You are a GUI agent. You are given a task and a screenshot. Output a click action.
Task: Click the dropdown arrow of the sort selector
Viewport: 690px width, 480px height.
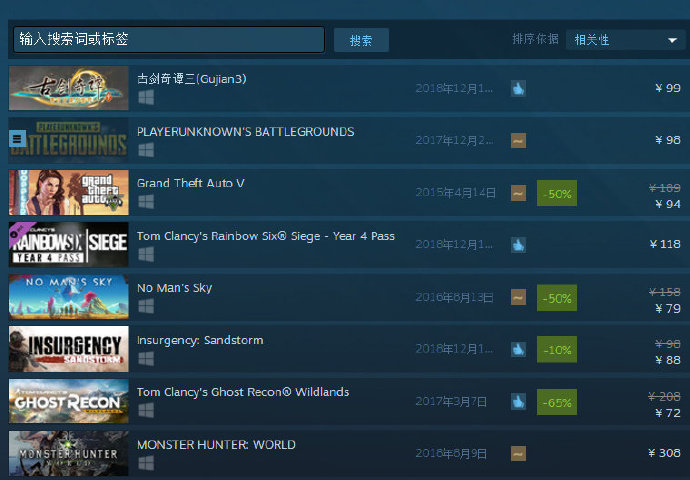click(672, 40)
